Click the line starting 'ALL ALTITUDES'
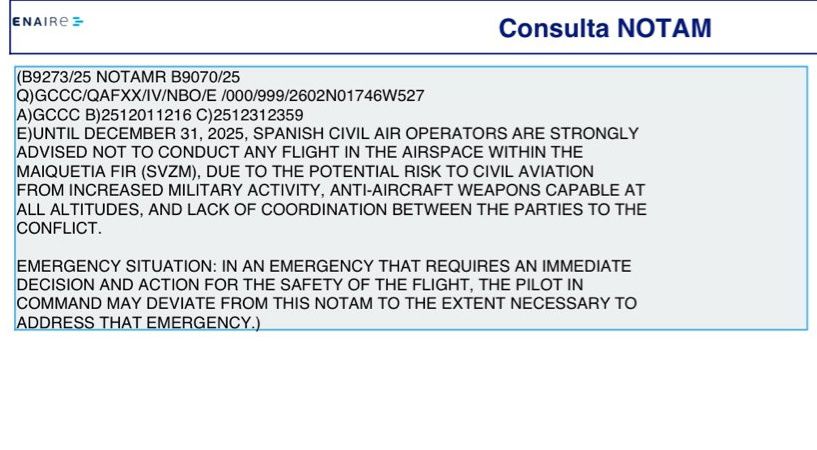The height and width of the screenshot is (450, 817). point(331,210)
